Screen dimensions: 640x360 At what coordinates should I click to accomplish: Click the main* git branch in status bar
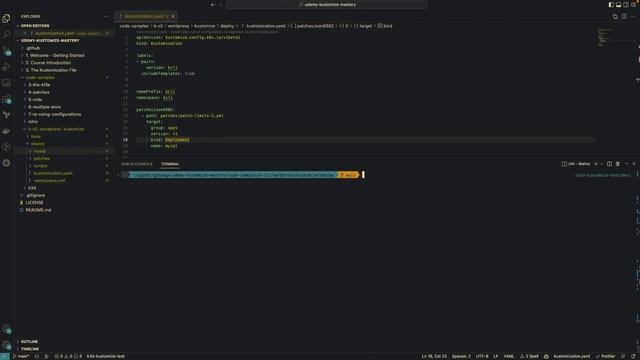point(21,356)
